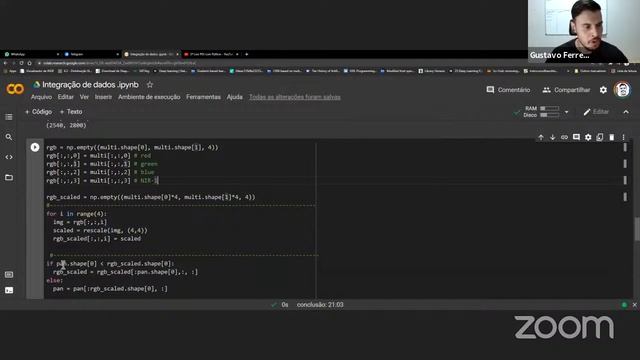The image size is (640, 360).
Task: Click the 'else:' code line
Action: click(54, 280)
